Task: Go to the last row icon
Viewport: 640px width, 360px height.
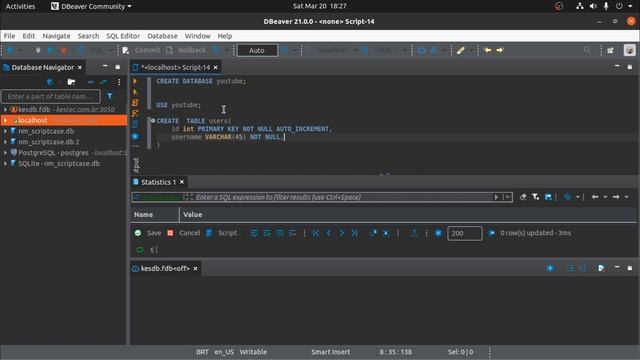Action: [x=354, y=233]
